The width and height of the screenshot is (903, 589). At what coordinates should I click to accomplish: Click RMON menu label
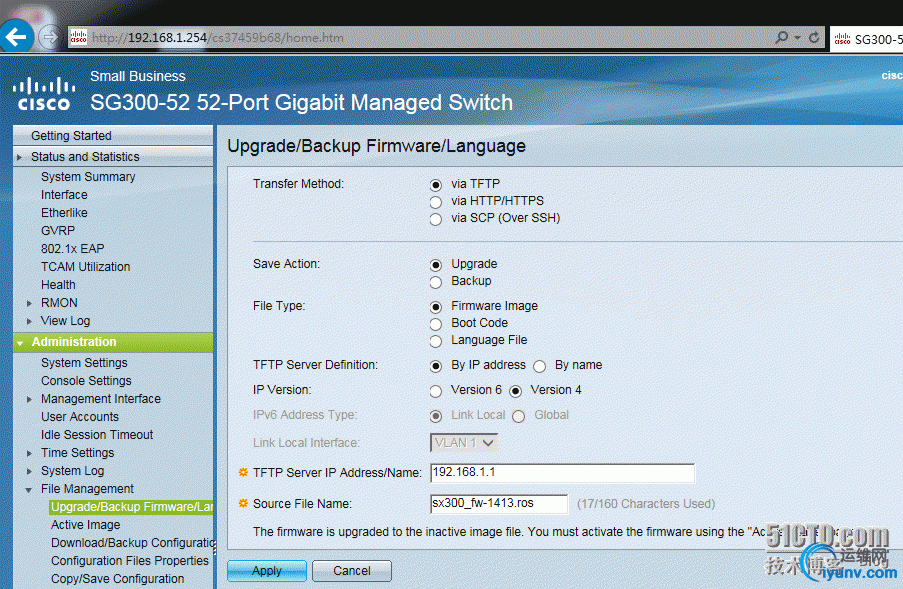(x=59, y=302)
